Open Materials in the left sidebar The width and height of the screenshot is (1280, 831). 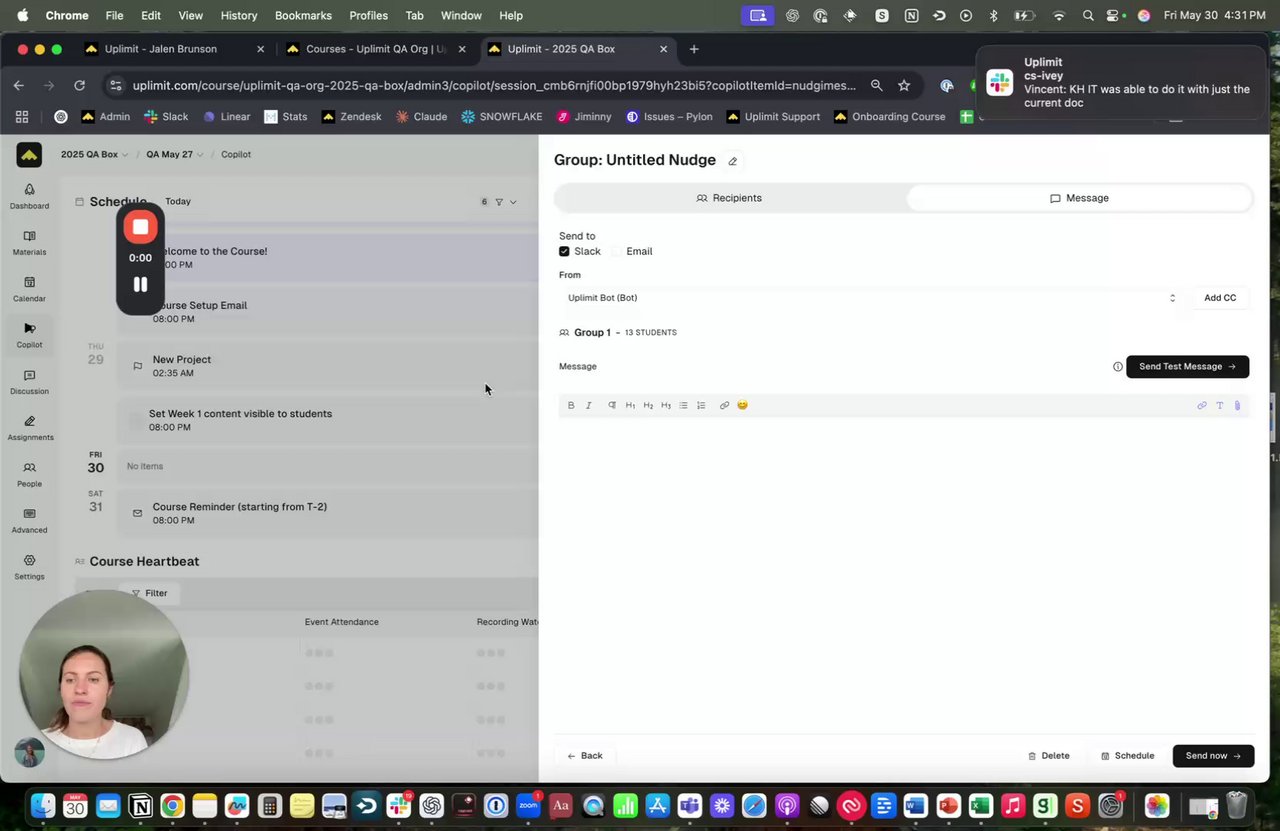click(29, 242)
